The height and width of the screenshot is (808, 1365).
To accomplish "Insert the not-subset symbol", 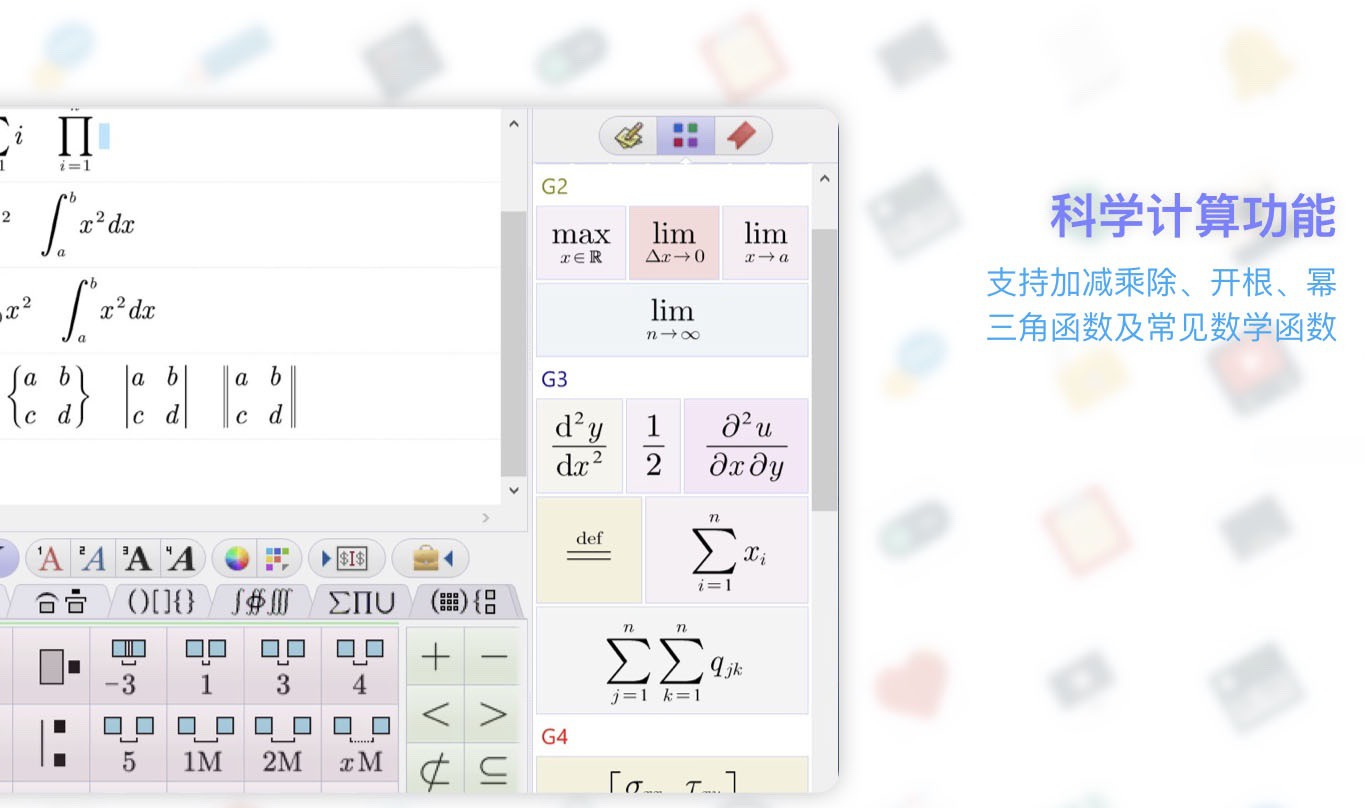I will [x=435, y=769].
